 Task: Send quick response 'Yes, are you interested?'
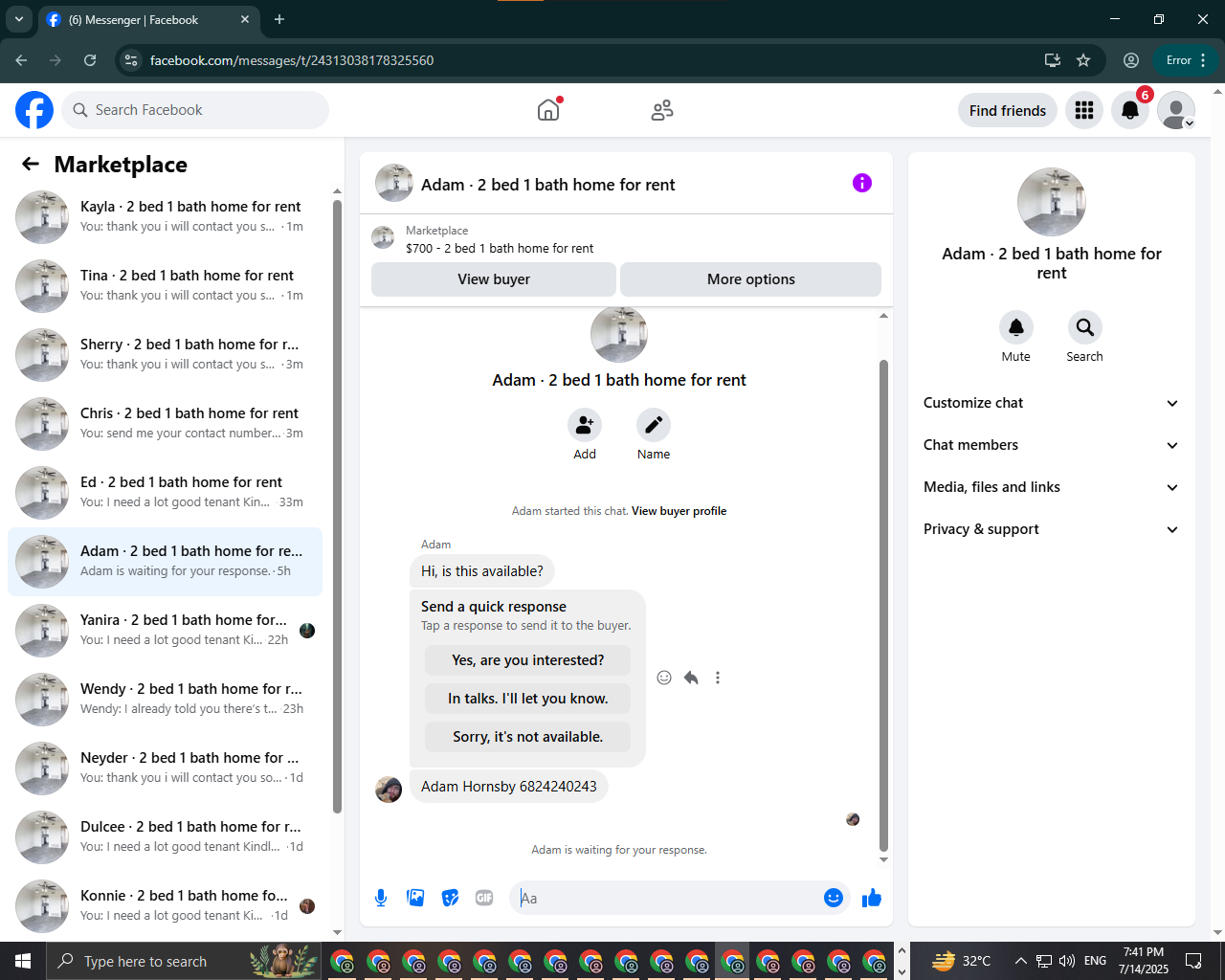pyautogui.click(x=528, y=660)
